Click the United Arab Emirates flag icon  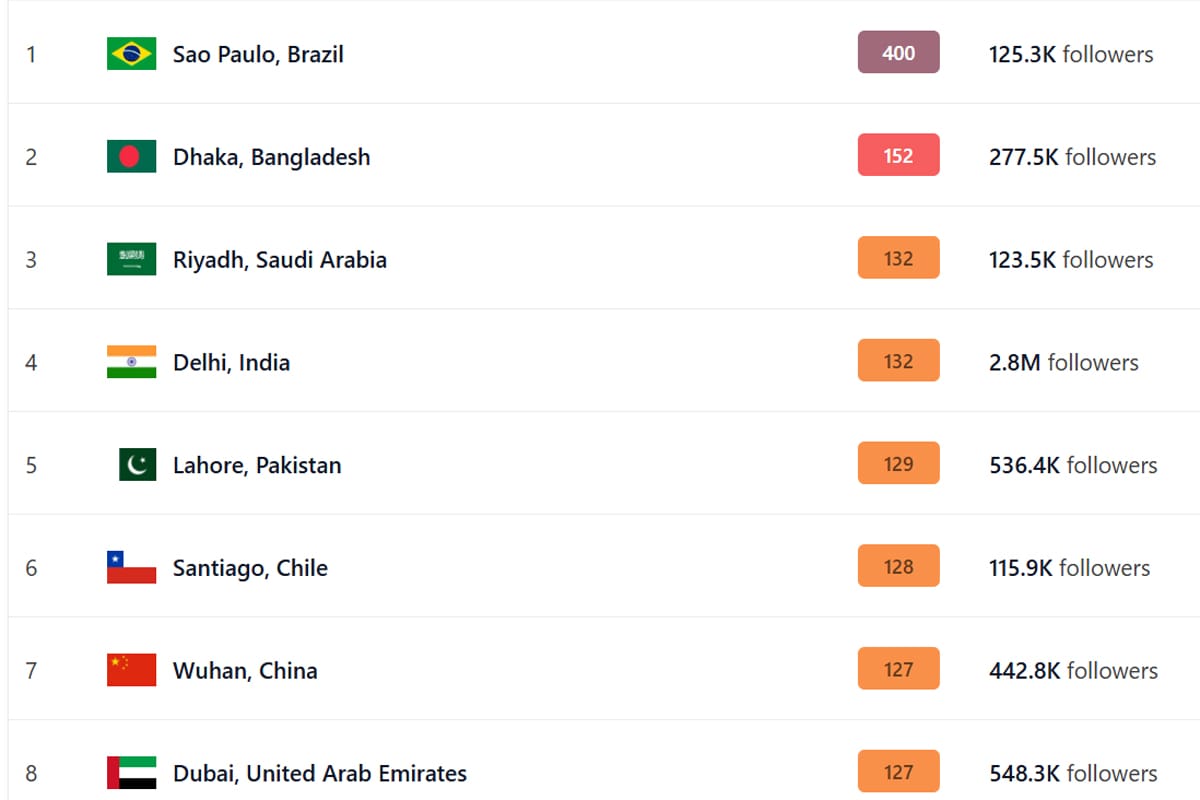[131, 773]
